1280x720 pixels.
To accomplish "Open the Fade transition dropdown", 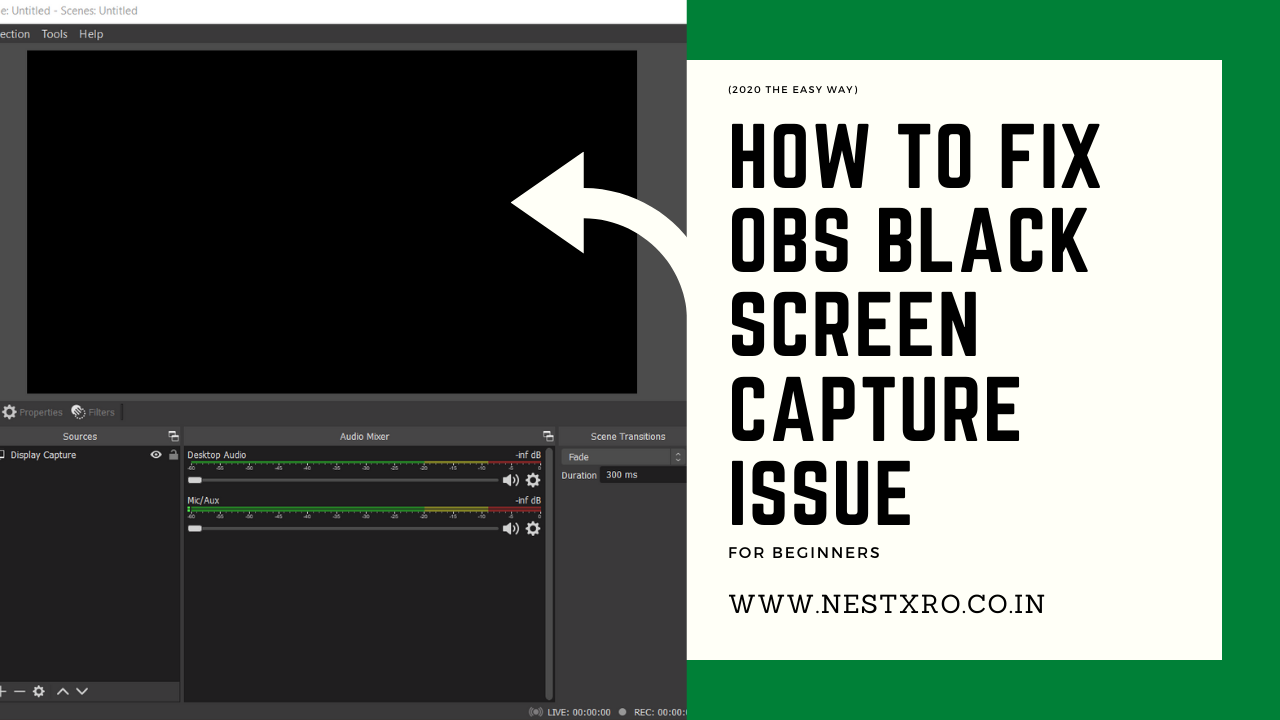I will tap(623, 457).
